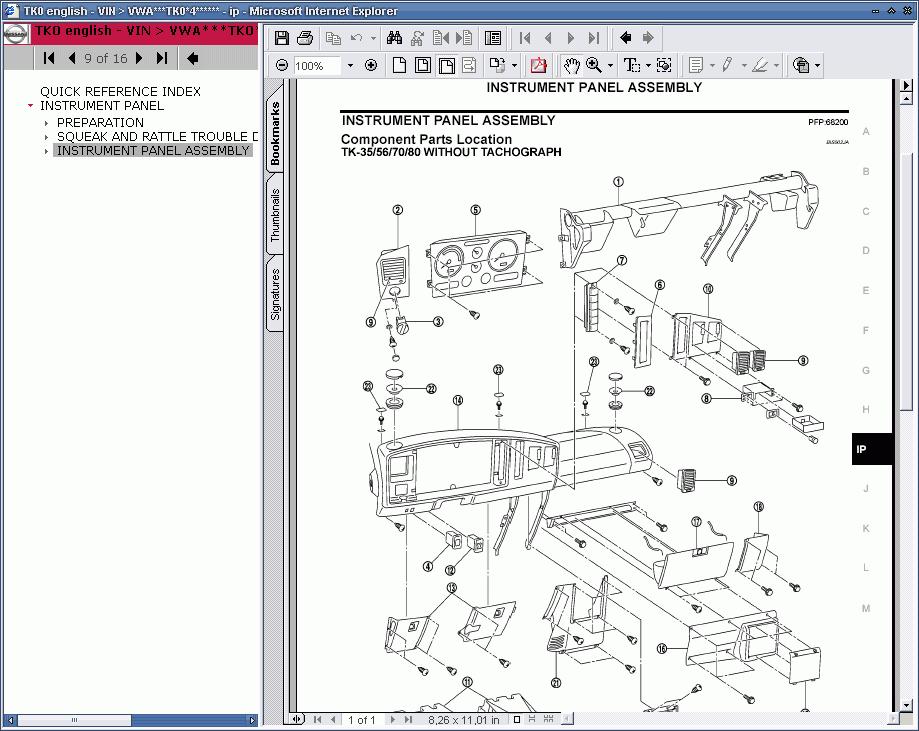Open text select tool dropdown arrow
This screenshot has width=919, height=731.
click(x=648, y=66)
